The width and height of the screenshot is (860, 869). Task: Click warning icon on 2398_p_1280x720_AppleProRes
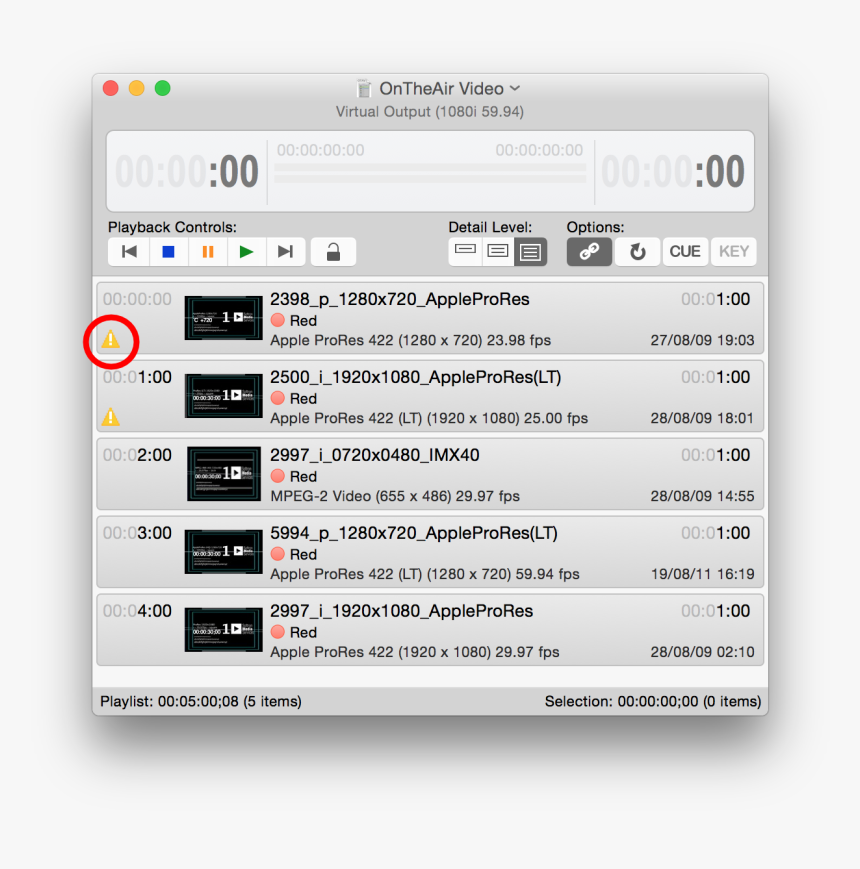111,339
